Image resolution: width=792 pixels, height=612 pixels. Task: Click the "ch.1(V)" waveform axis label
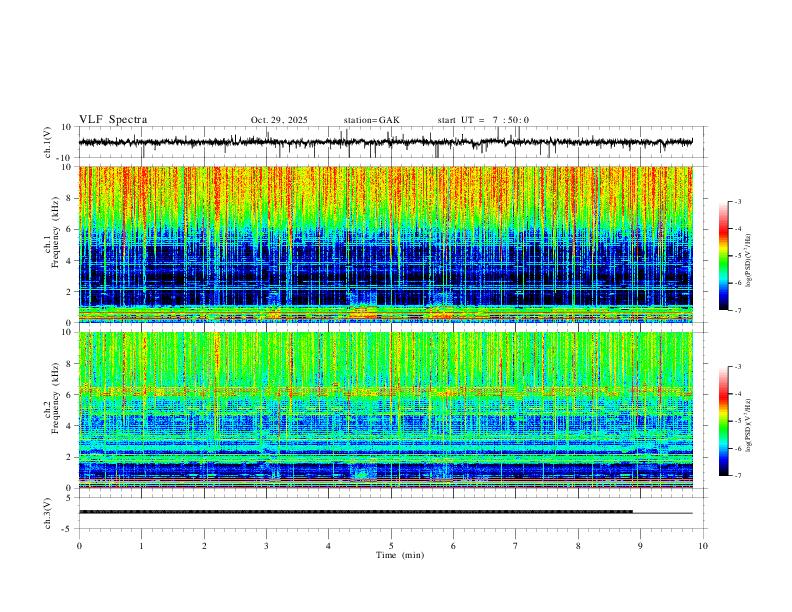point(48,142)
